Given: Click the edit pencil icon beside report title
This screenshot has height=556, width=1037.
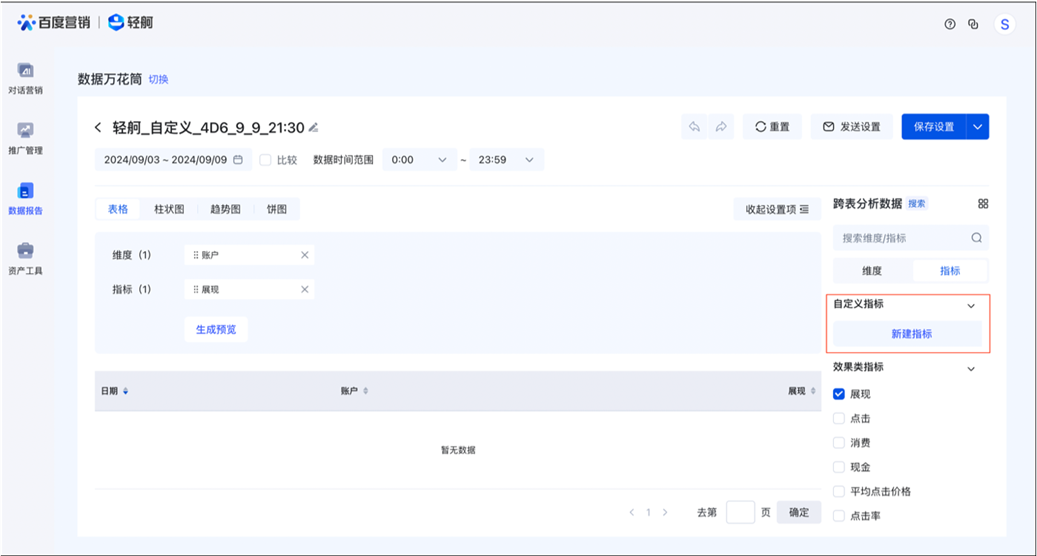Looking at the screenshot, I should (313, 128).
